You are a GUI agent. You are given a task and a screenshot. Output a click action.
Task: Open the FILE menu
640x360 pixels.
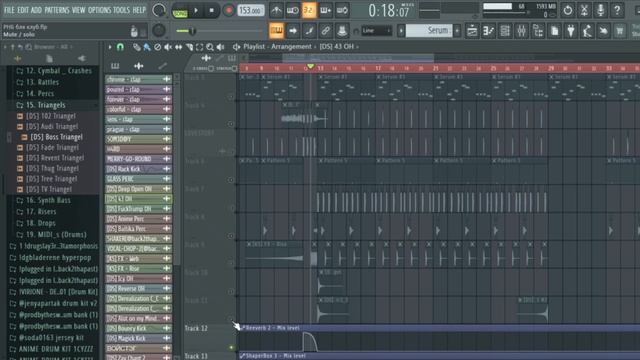[x=9, y=10]
